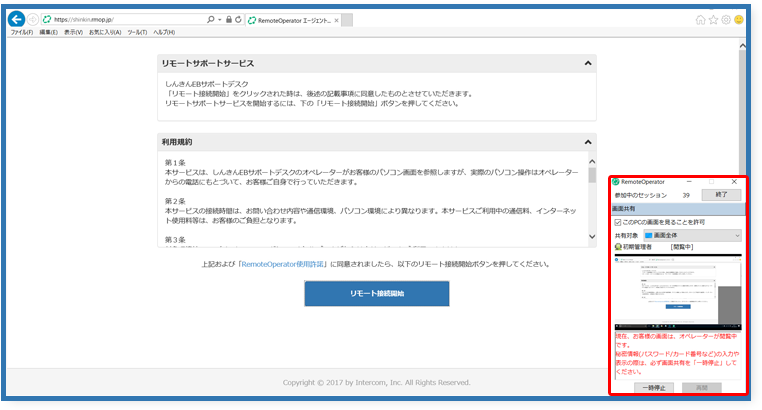Click the shared screen preview thumbnail
The width and height of the screenshot is (762, 410).
click(678, 293)
